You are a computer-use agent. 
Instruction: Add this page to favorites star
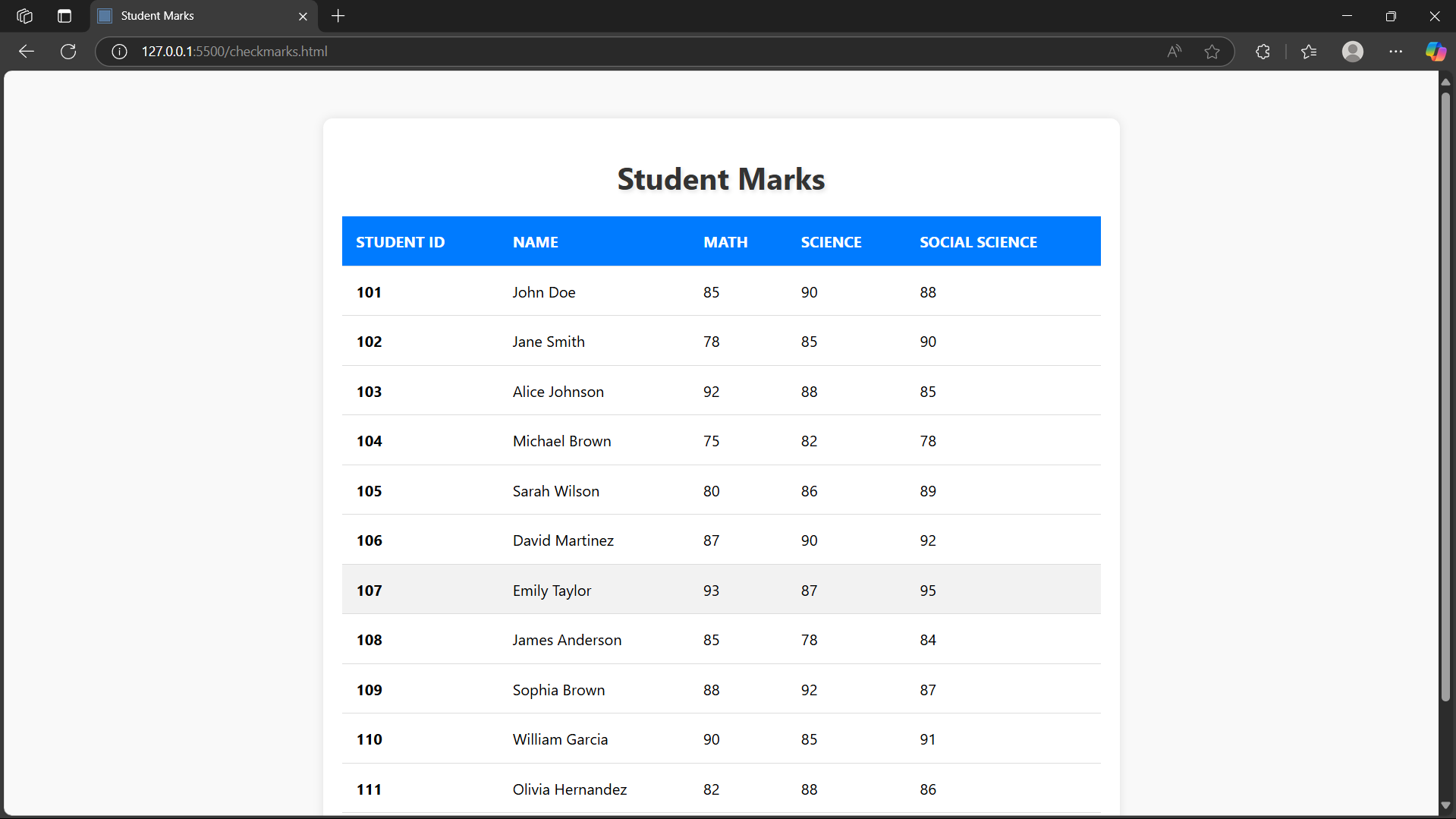pyautogui.click(x=1212, y=52)
